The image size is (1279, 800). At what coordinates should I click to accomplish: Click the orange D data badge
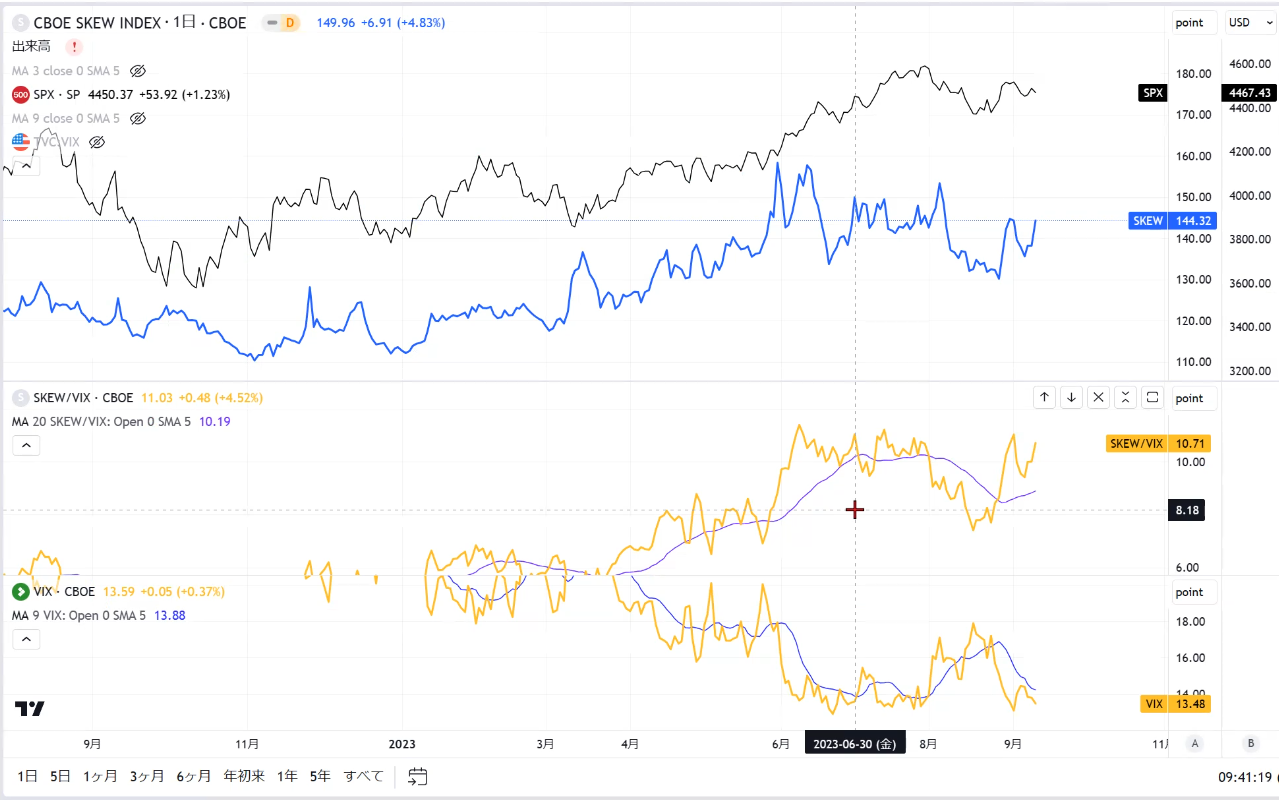[290, 23]
